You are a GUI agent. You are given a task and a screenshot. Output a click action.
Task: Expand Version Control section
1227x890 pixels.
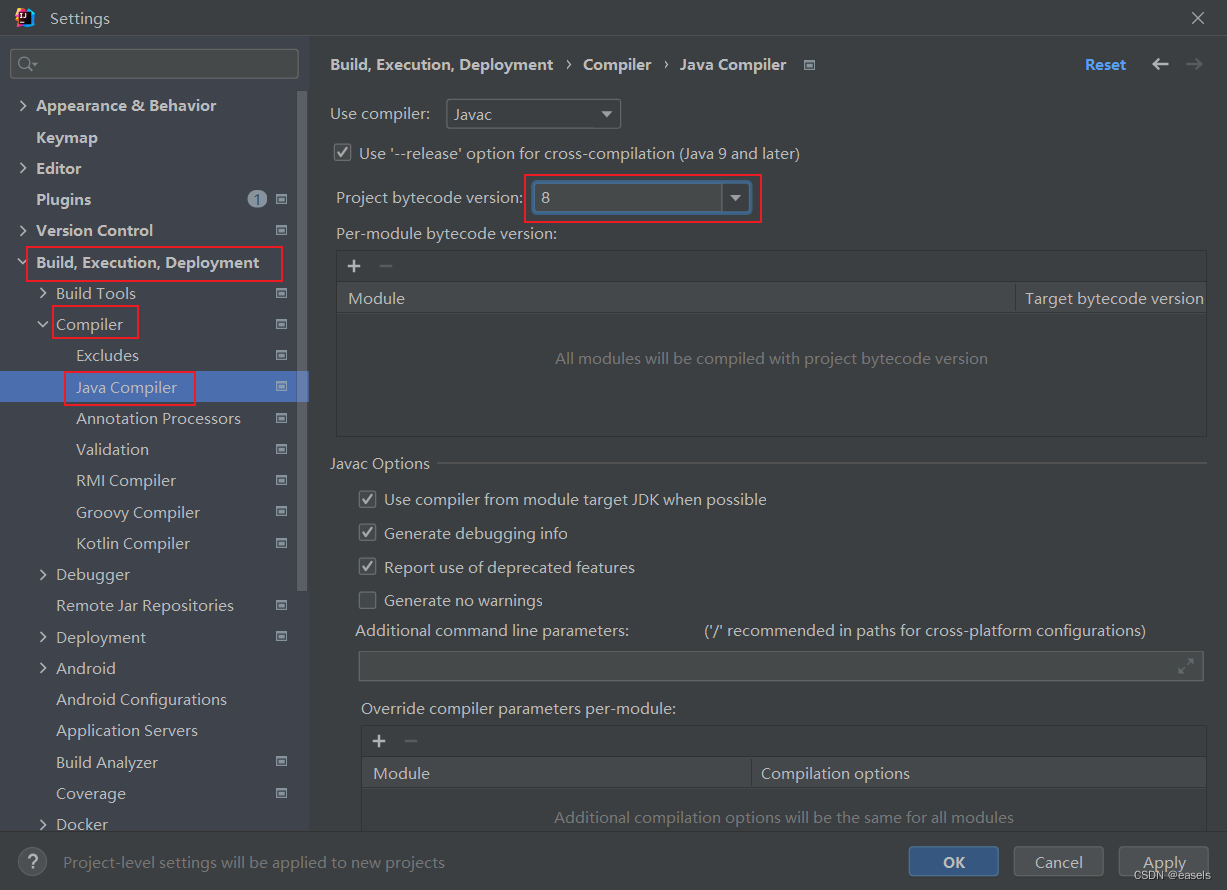[23, 230]
